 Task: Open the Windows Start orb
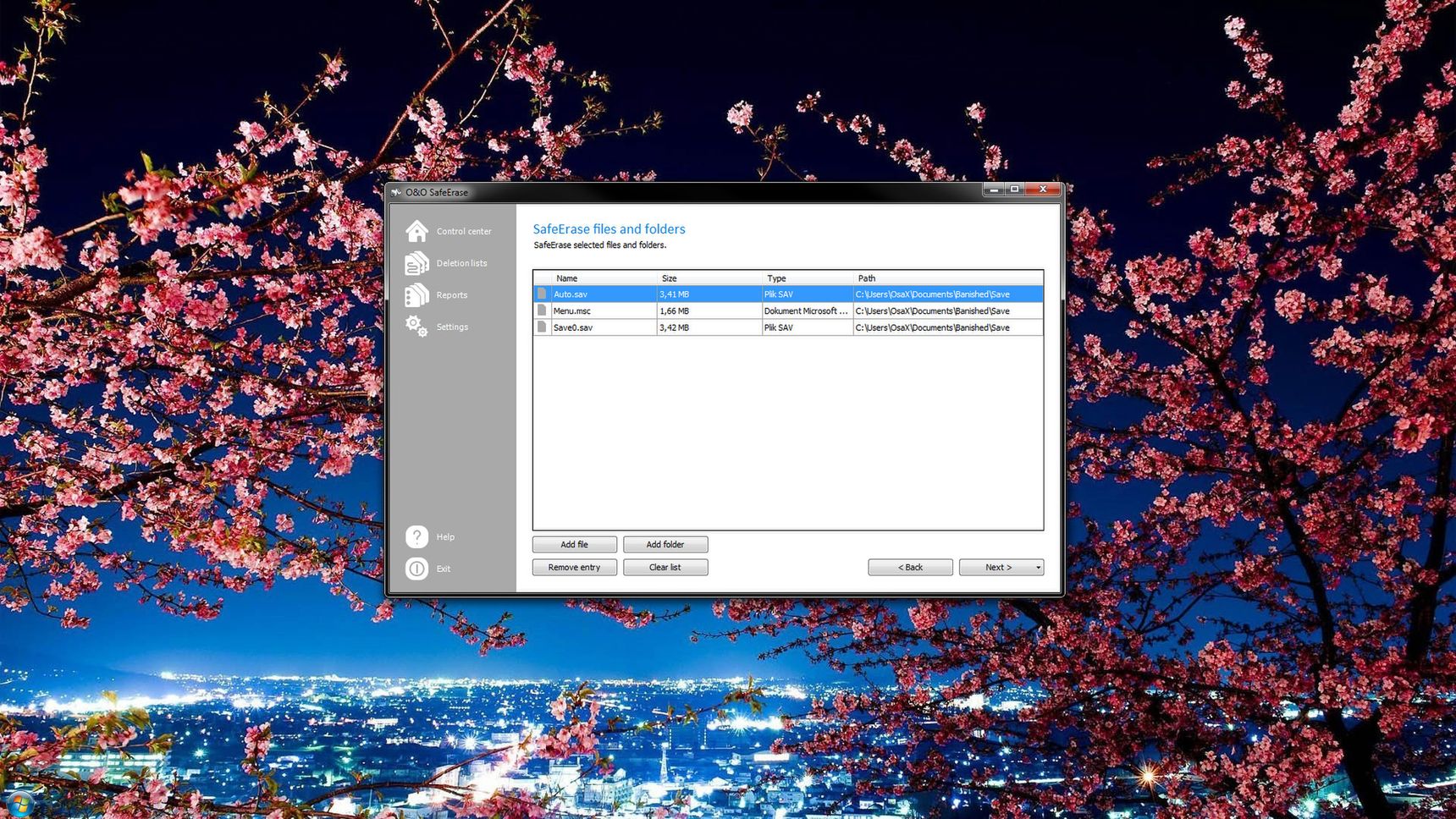point(19,805)
